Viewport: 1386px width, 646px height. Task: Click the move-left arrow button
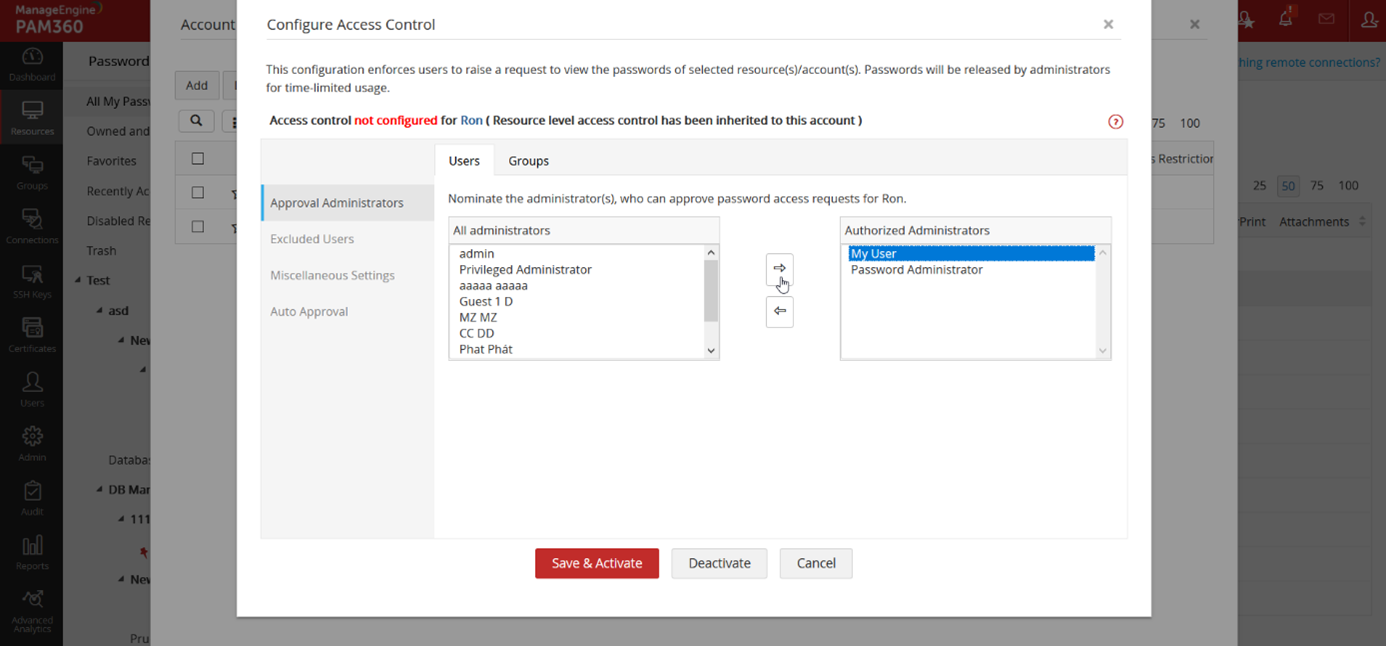pos(779,311)
